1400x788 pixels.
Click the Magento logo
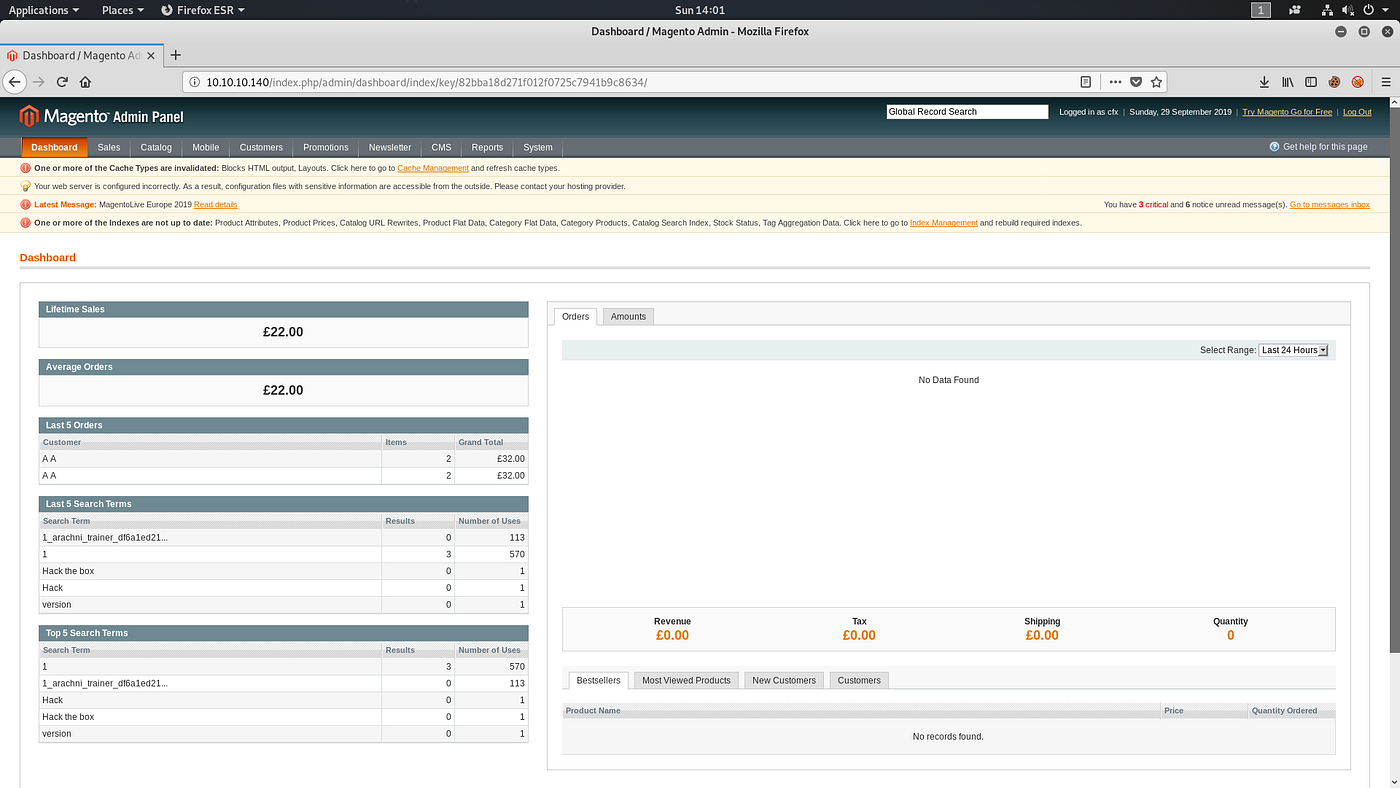(x=101, y=116)
